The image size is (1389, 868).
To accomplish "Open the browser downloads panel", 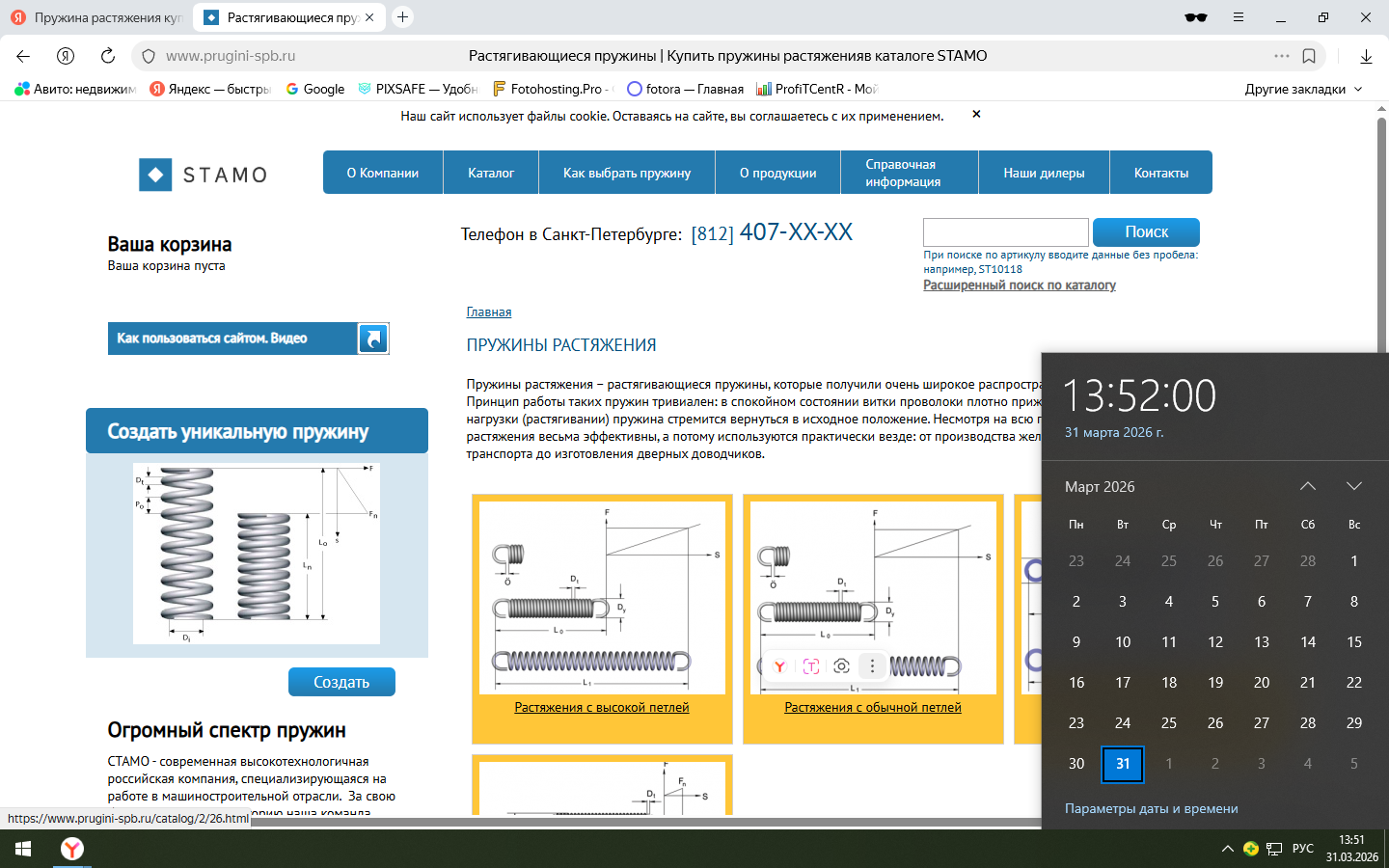I will (x=1366, y=56).
